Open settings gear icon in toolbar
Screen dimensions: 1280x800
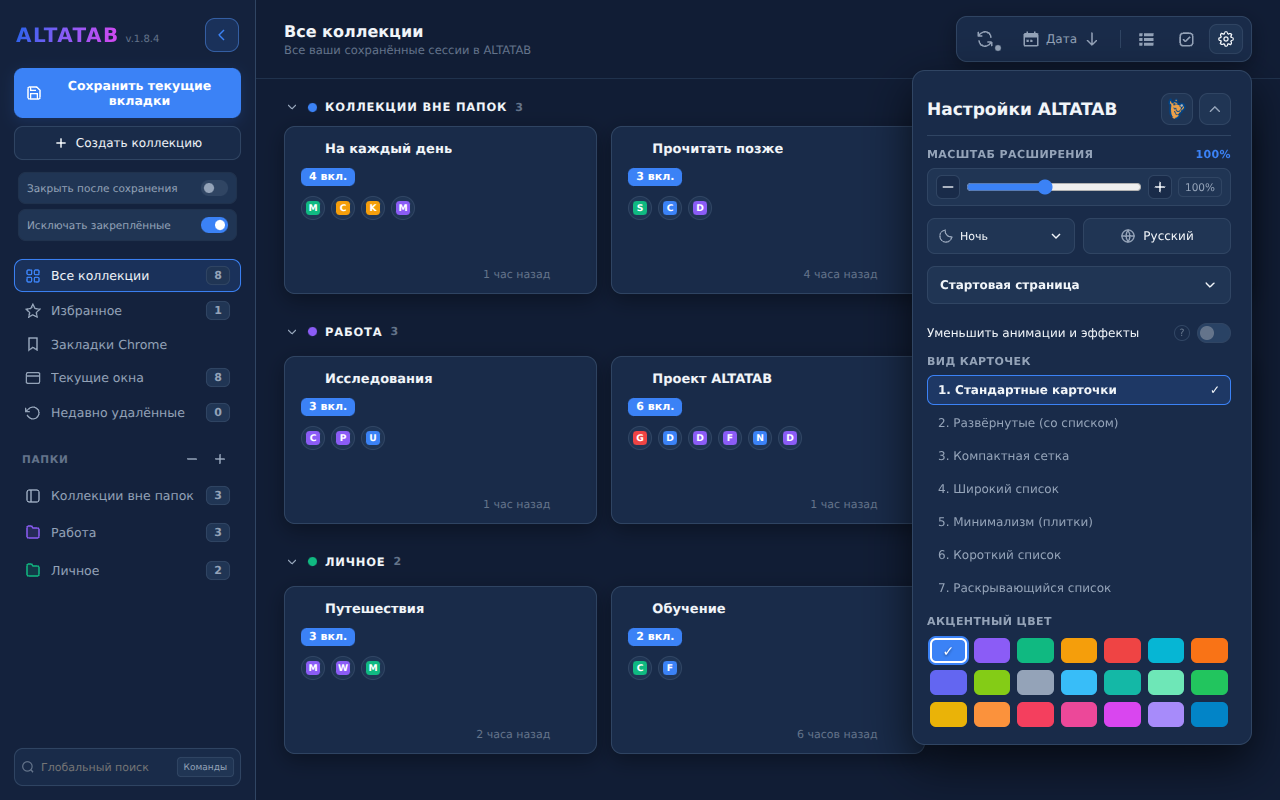click(1226, 39)
